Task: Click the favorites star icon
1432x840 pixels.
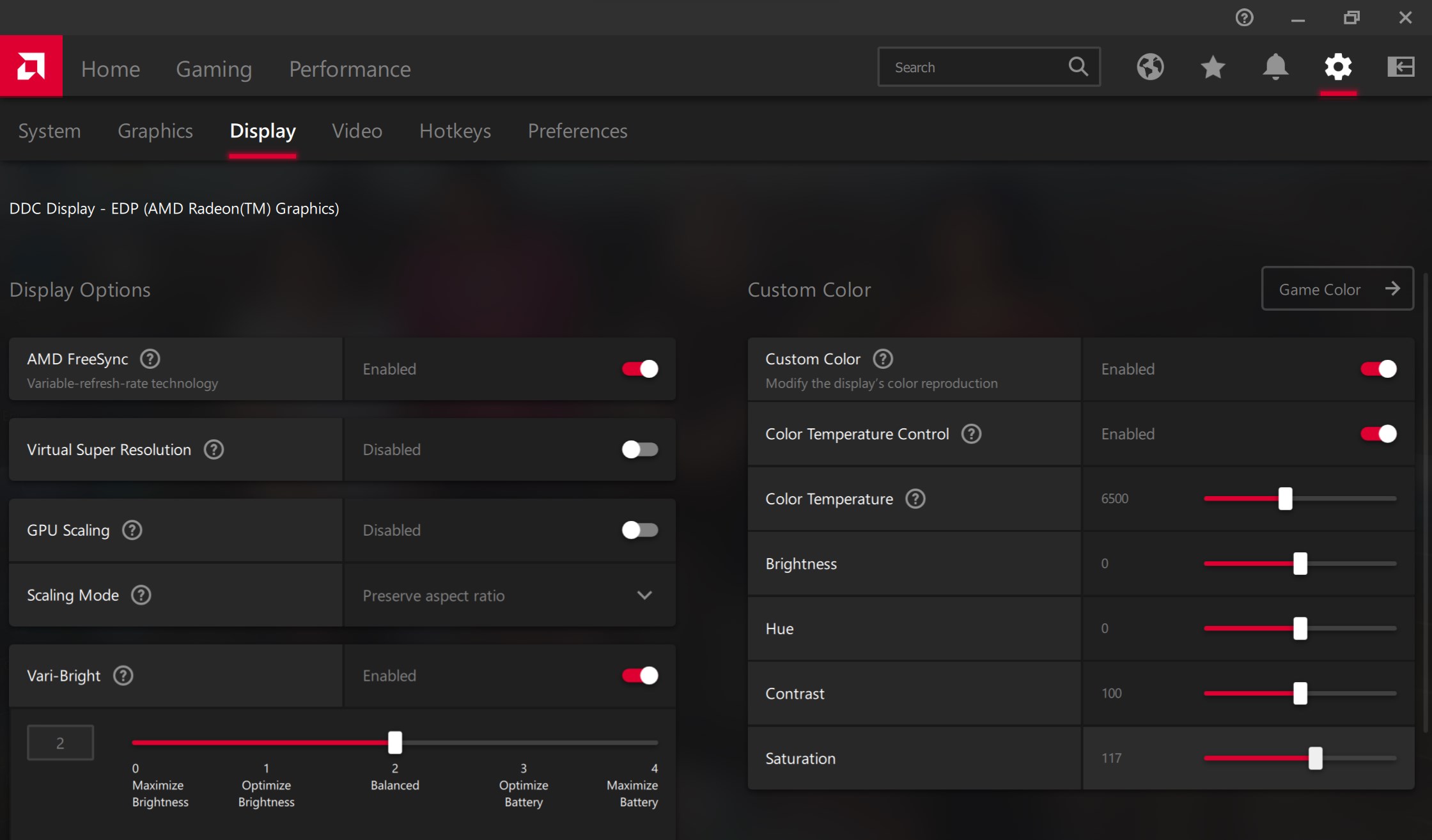Action: [1213, 66]
